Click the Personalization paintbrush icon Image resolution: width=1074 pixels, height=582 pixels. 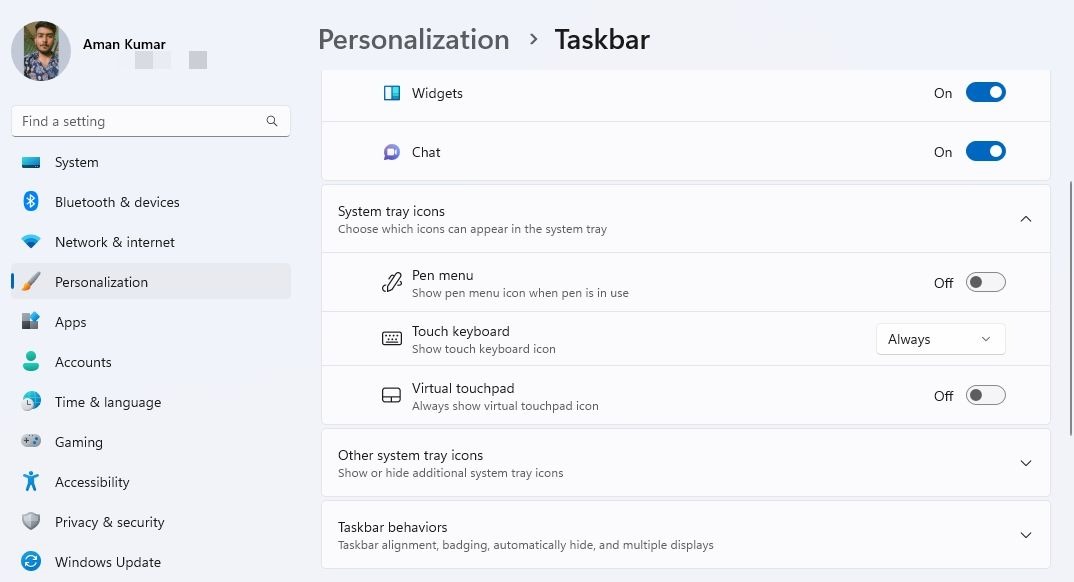point(31,281)
